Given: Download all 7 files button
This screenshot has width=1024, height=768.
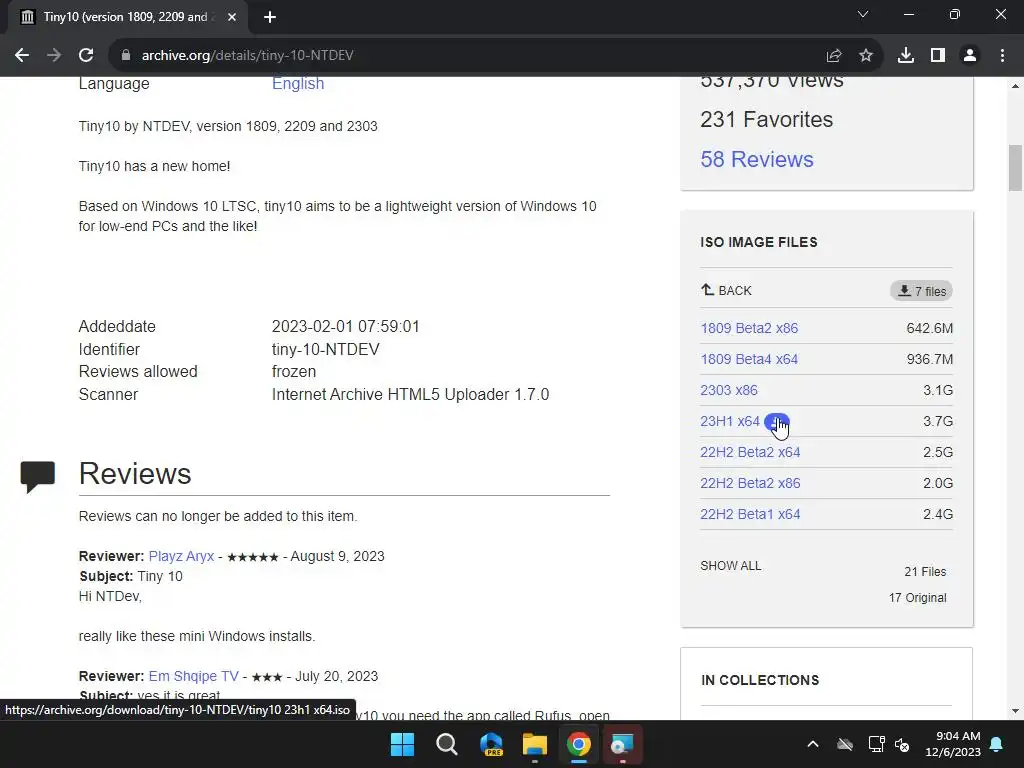Looking at the screenshot, I should (921, 291).
